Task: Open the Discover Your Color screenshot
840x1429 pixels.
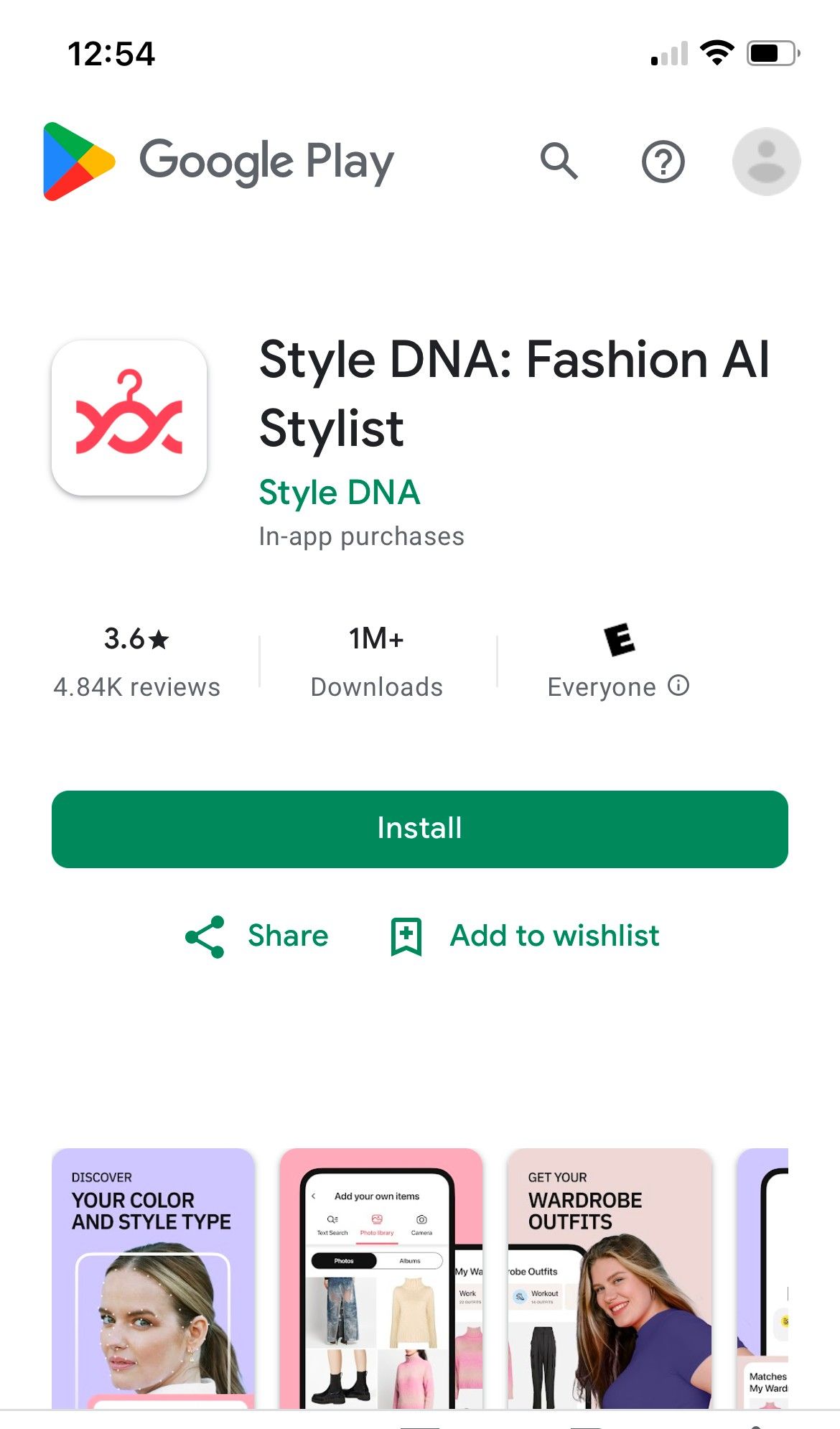Action: point(153,1278)
